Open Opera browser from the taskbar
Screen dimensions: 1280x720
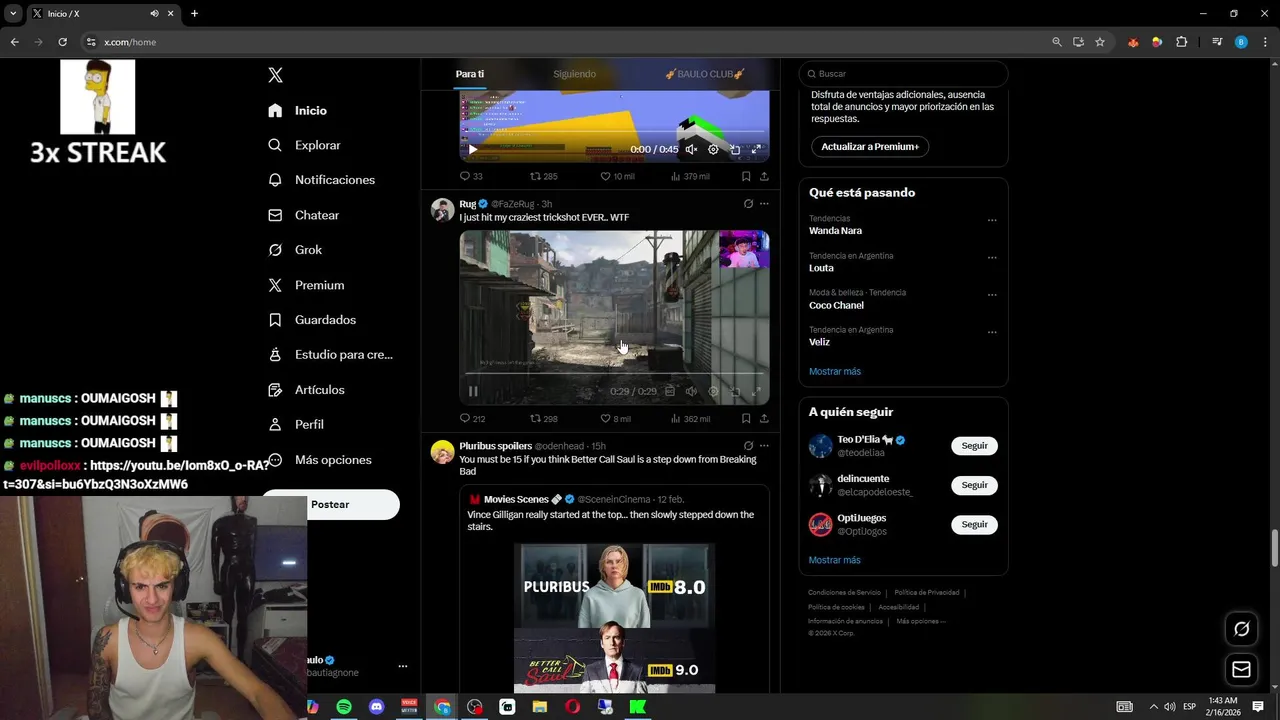(x=572, y=707)
